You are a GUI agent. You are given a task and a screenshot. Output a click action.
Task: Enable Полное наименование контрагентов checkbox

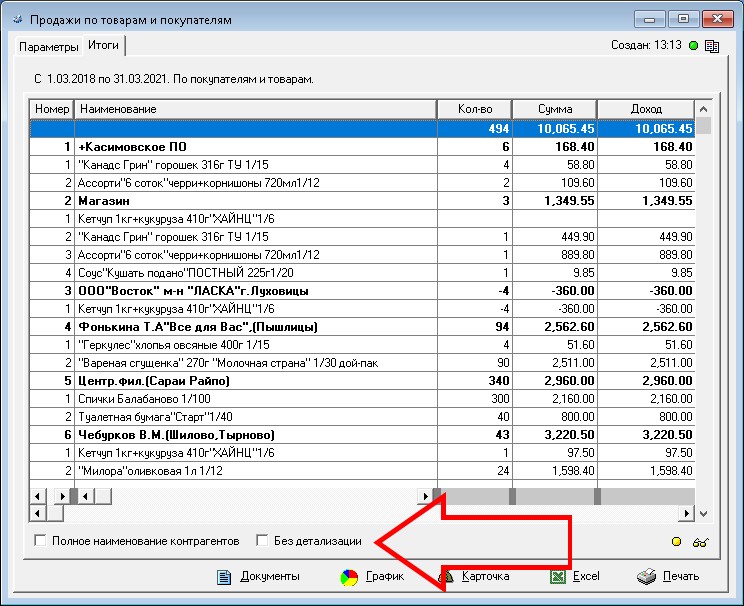(41, 541)
